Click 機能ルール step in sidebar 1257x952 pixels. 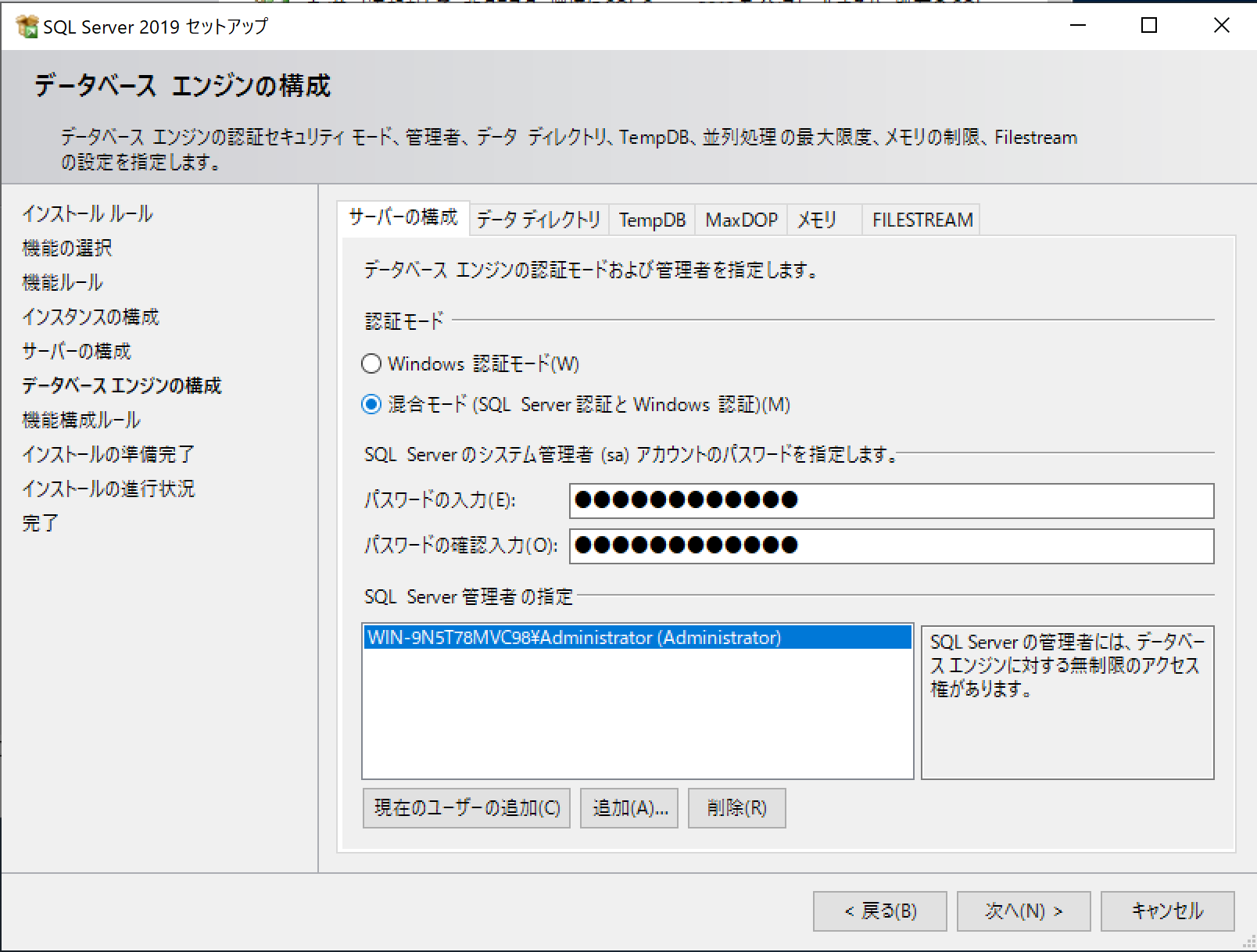pos(63,282)
